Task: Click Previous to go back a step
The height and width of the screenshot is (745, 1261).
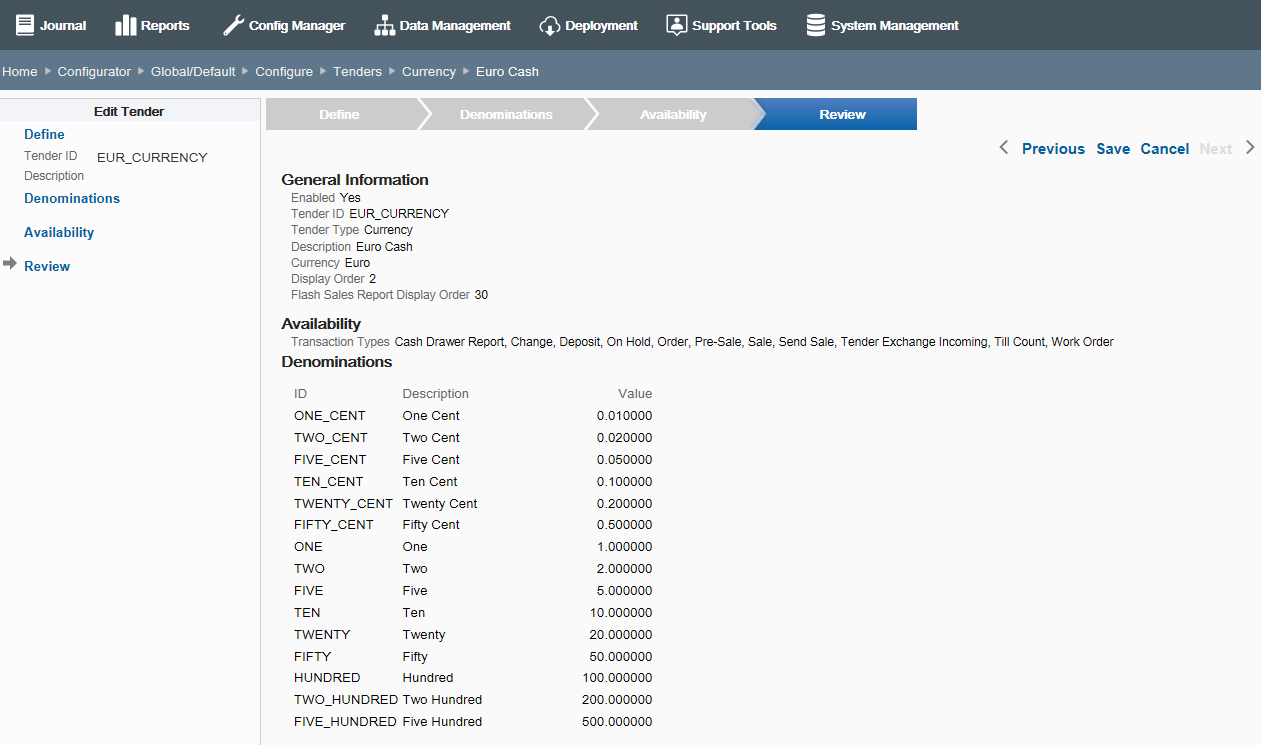Action: click(x=1052, y=148)
